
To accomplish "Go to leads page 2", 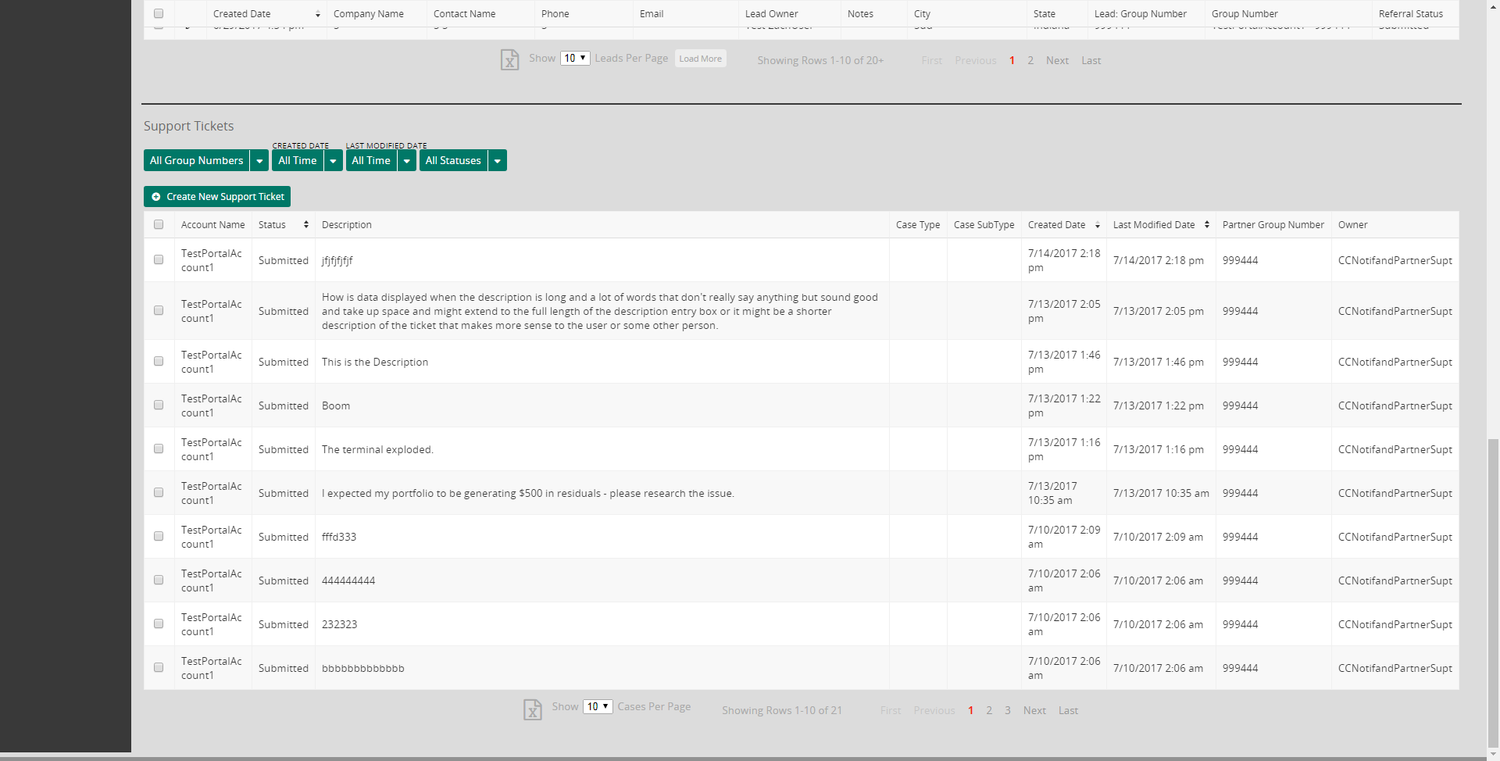I will pyautogui.click(x=1030, y=60).
